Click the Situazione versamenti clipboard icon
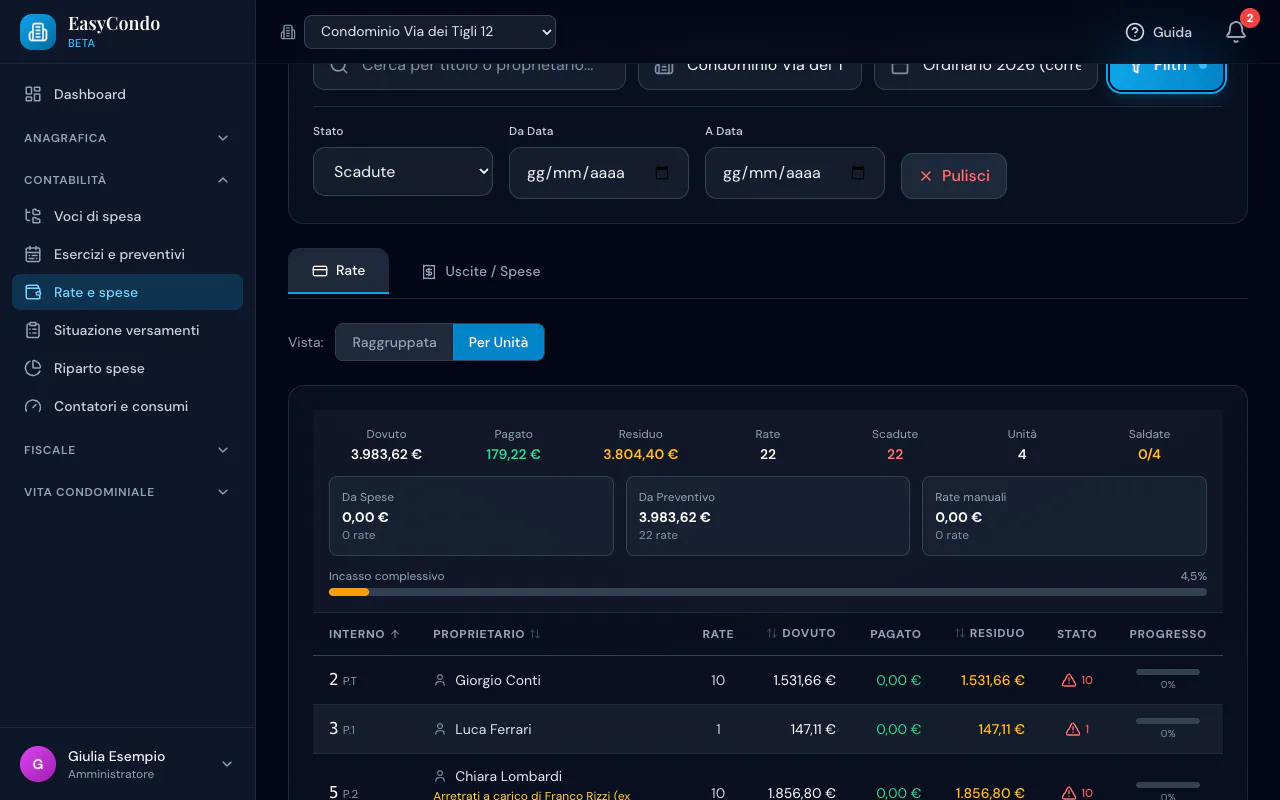This screenshot has height=800, width=1280. 33,330
